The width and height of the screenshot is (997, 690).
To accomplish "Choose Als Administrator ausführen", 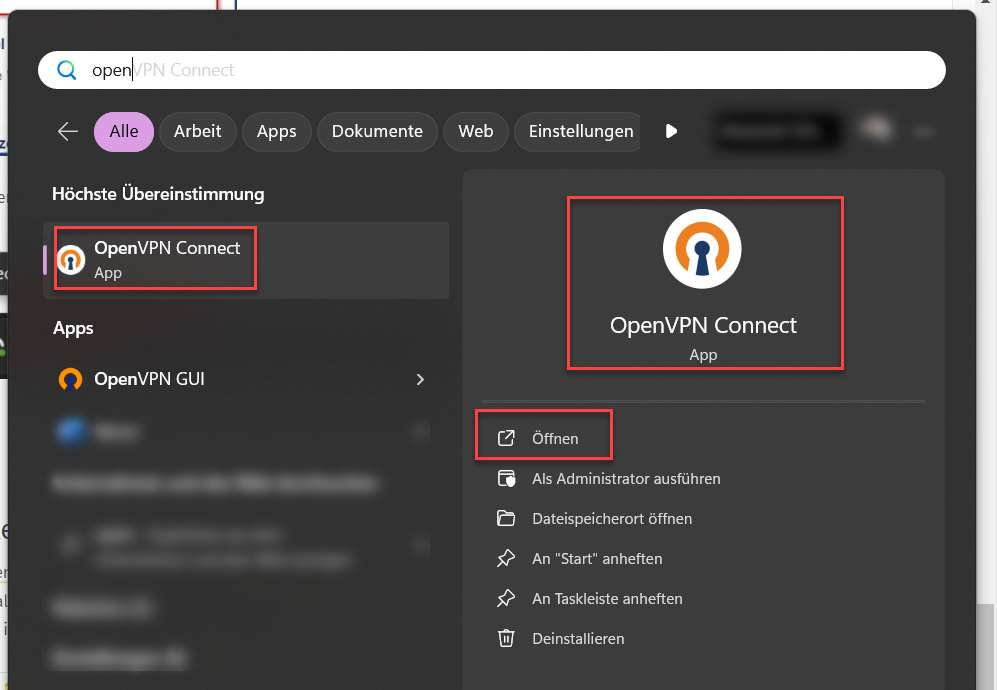I will pos(609,478).
